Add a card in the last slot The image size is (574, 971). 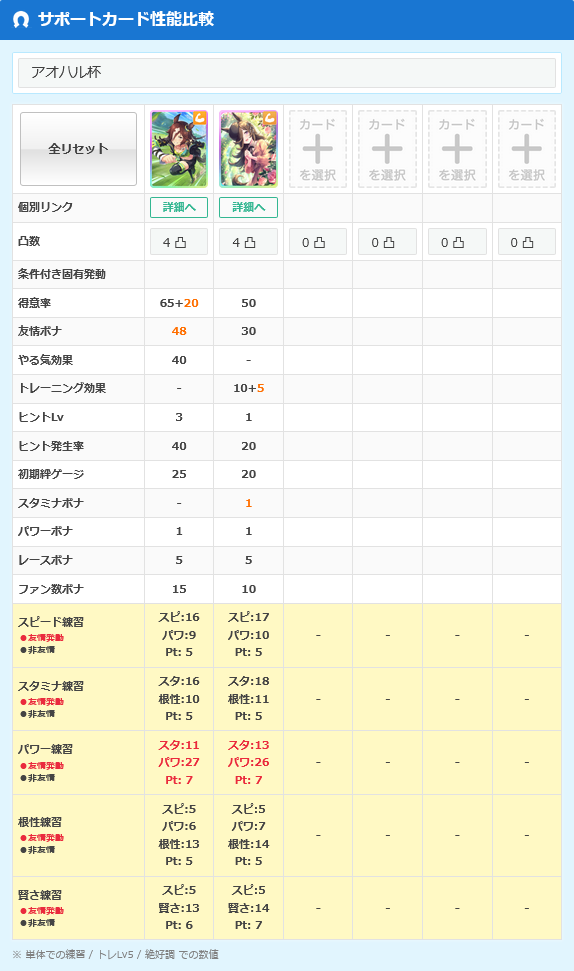click(x=526, y=149)
